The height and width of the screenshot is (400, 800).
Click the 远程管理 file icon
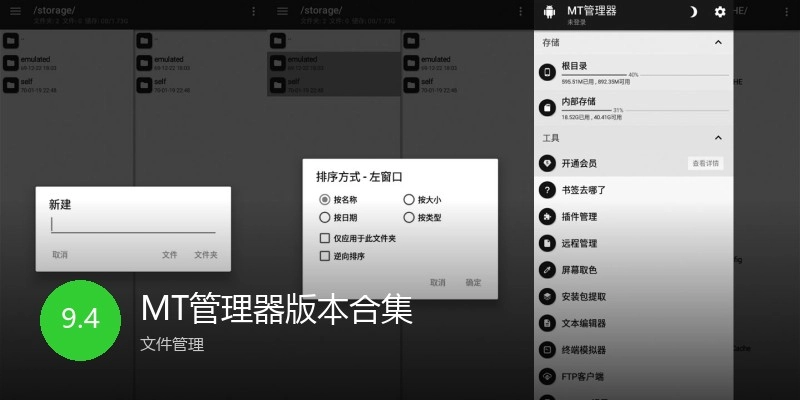coord(547,243)
